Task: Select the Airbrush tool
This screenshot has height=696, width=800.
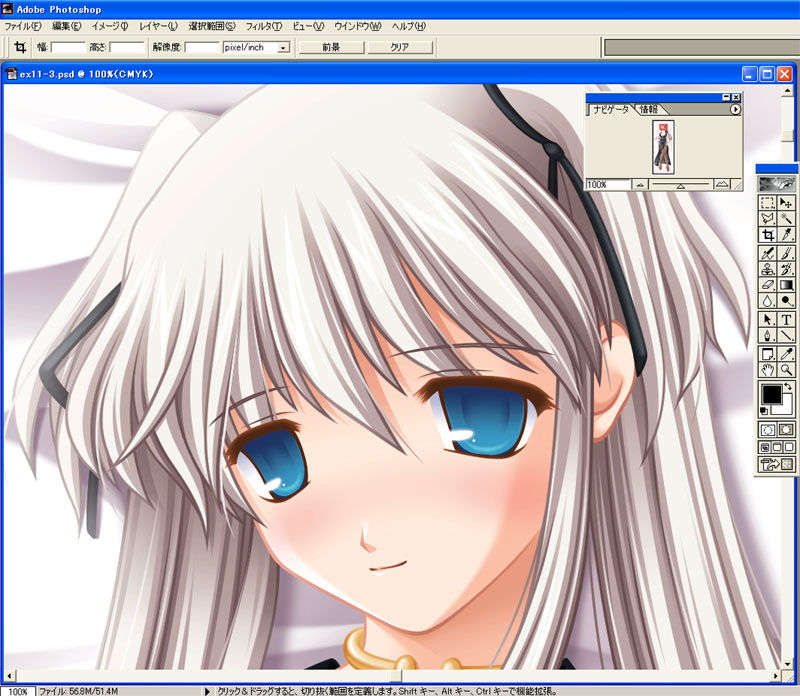Action: [767, 253]
